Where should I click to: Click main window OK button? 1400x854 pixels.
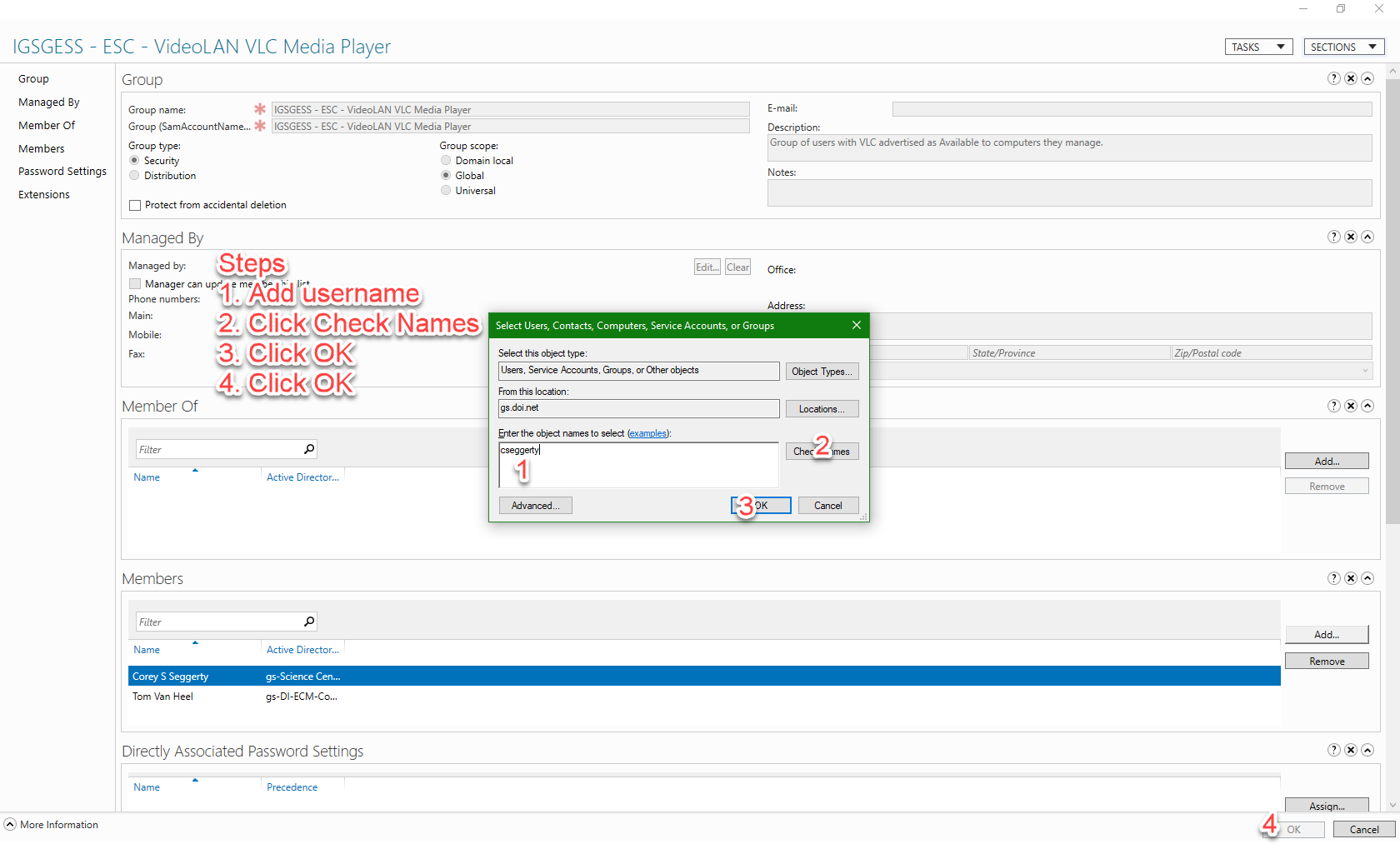click(x=1293, y=830)
